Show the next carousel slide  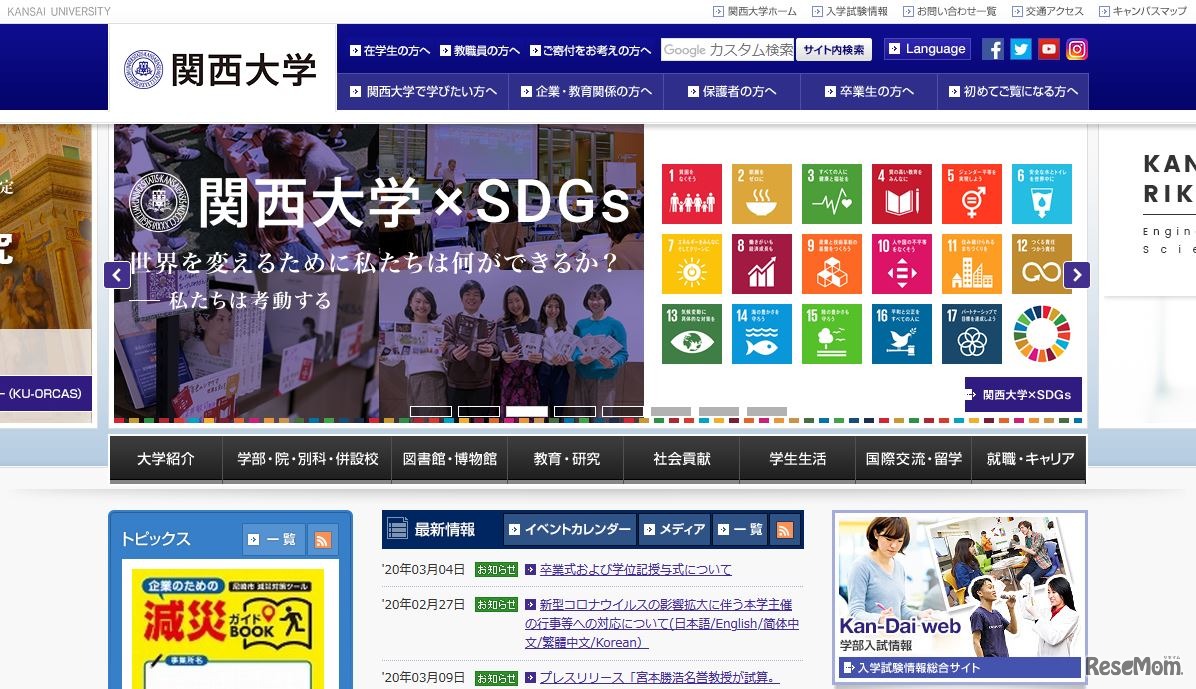[1077, 275]
